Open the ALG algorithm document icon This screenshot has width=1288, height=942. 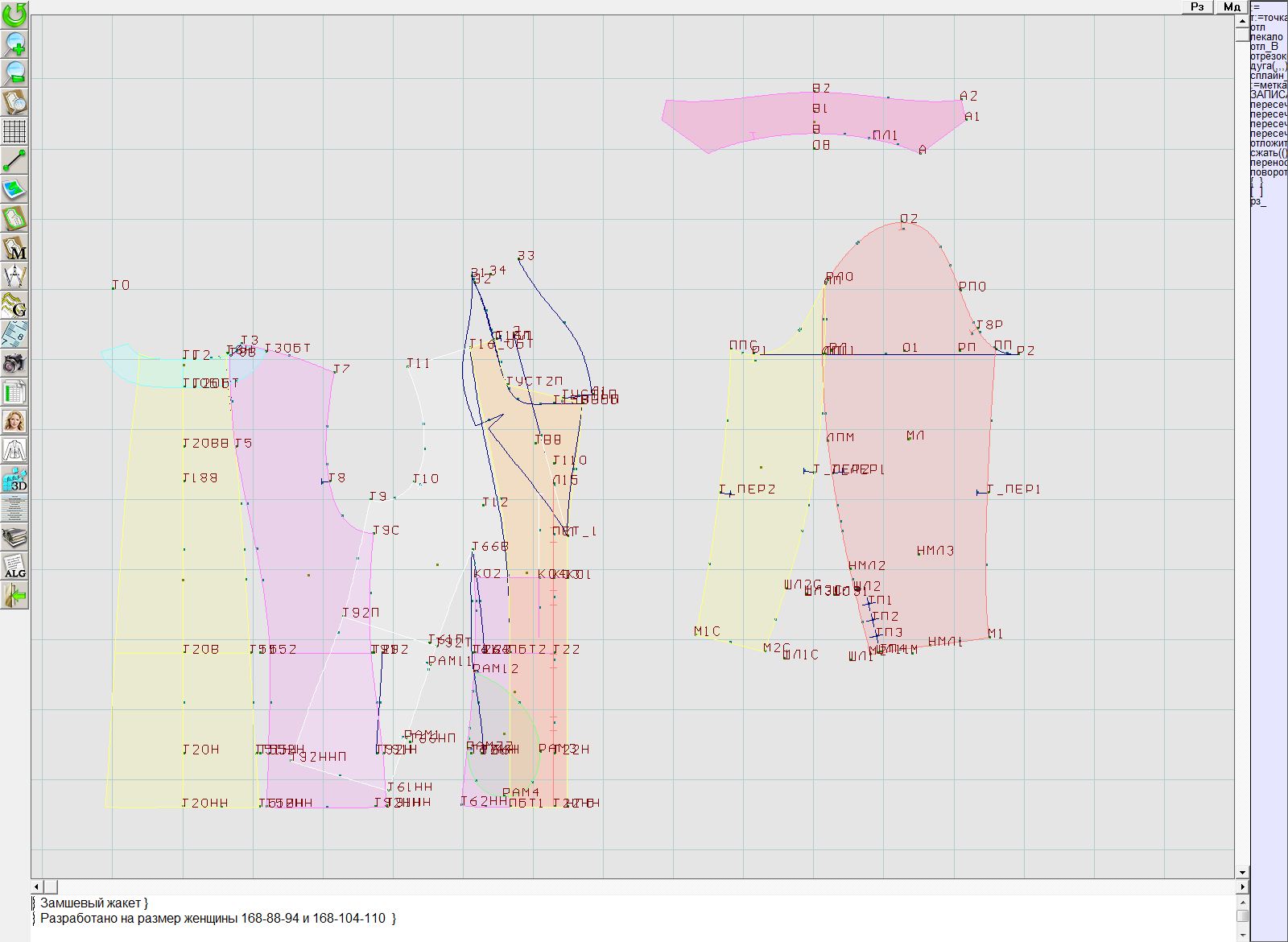point(14,566)
